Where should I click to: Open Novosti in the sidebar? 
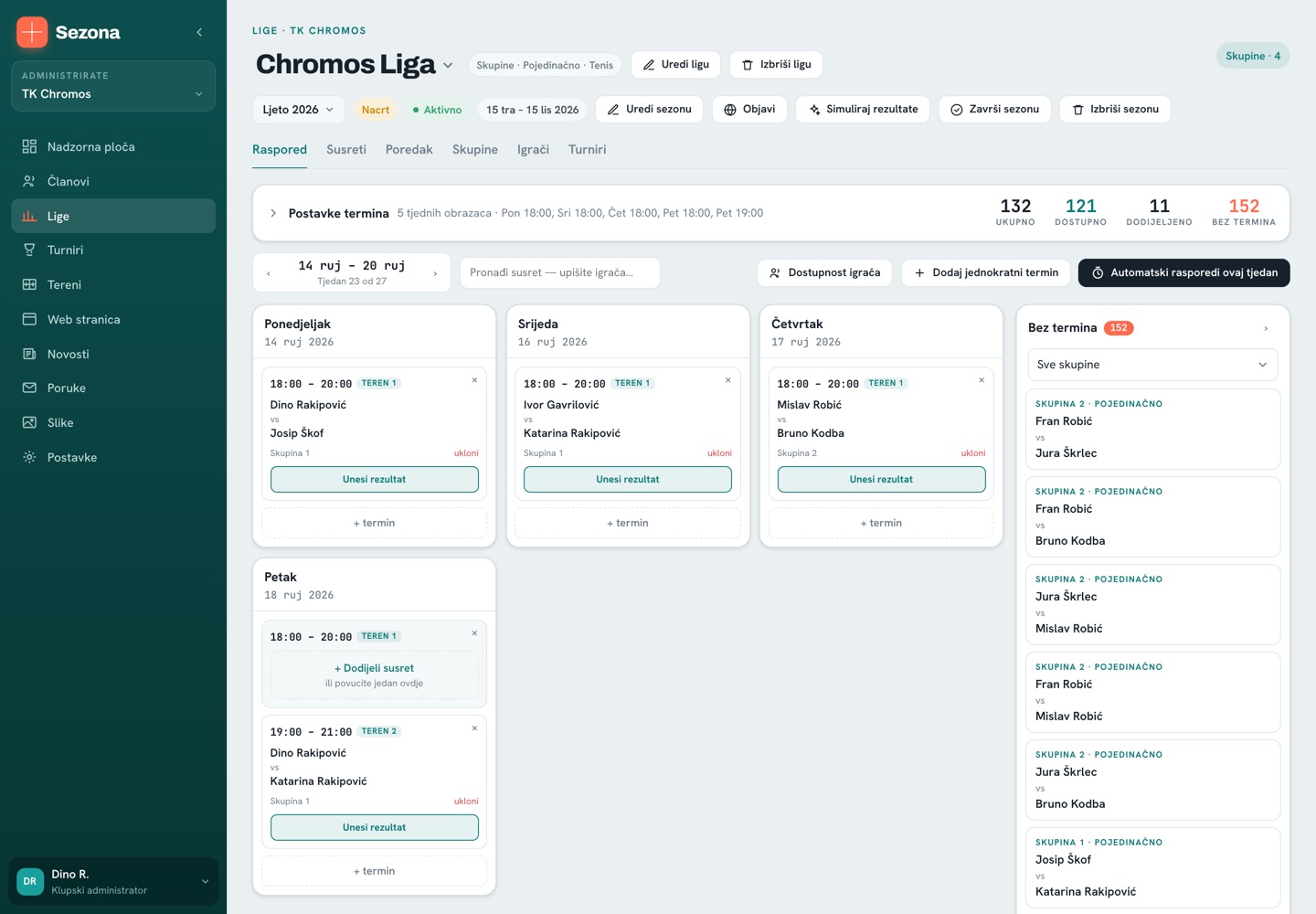[113, 355]
